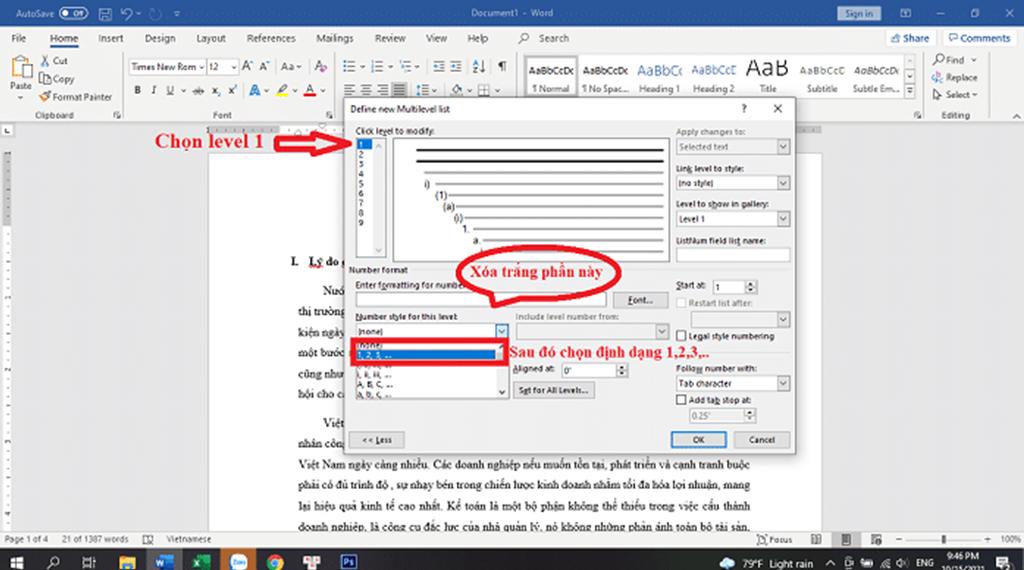Switch to the Review tab
The image size is (1024, 570).
[390, 39]
